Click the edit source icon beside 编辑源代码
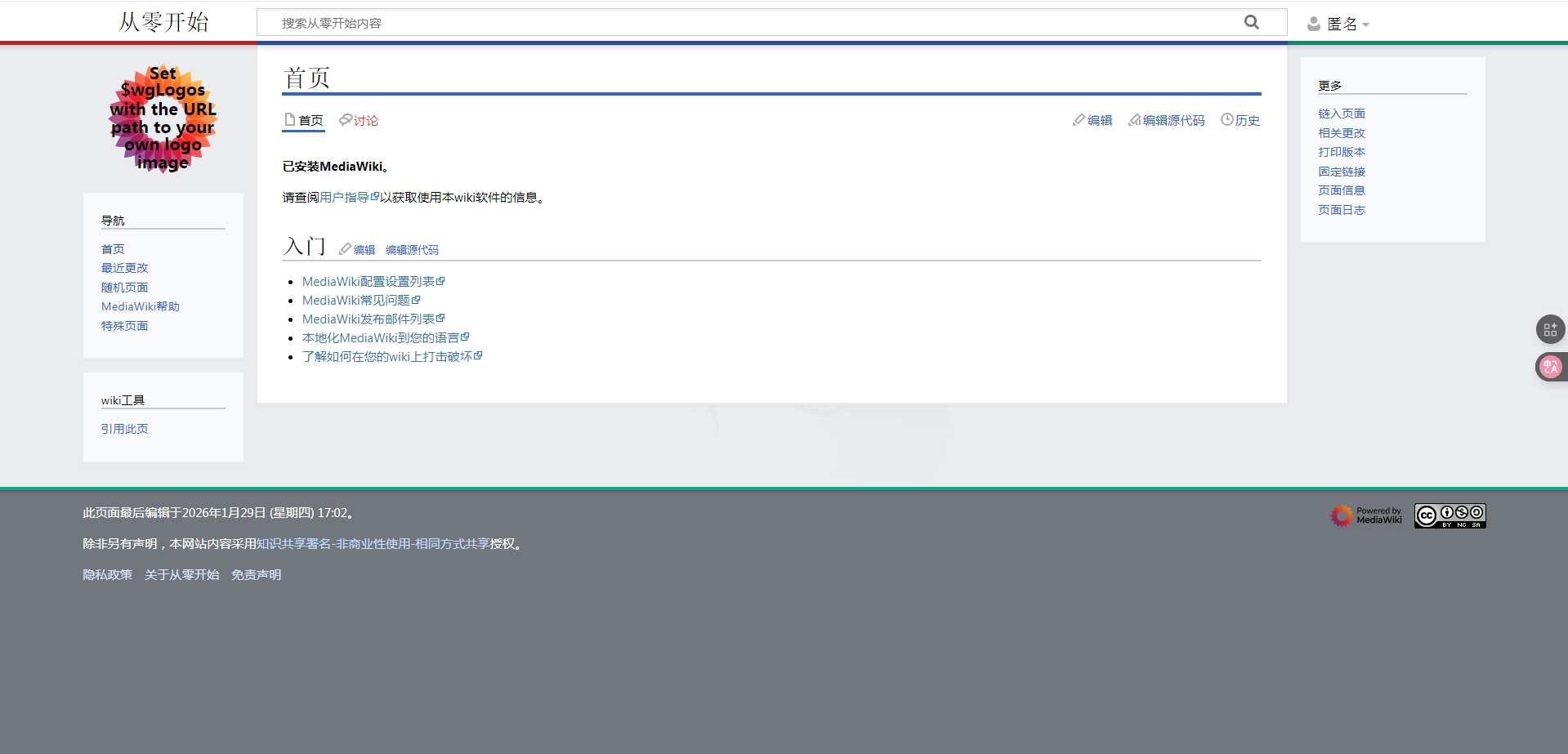The width and height of the screenshot is (1568, 754). (x=1134, y=119)
